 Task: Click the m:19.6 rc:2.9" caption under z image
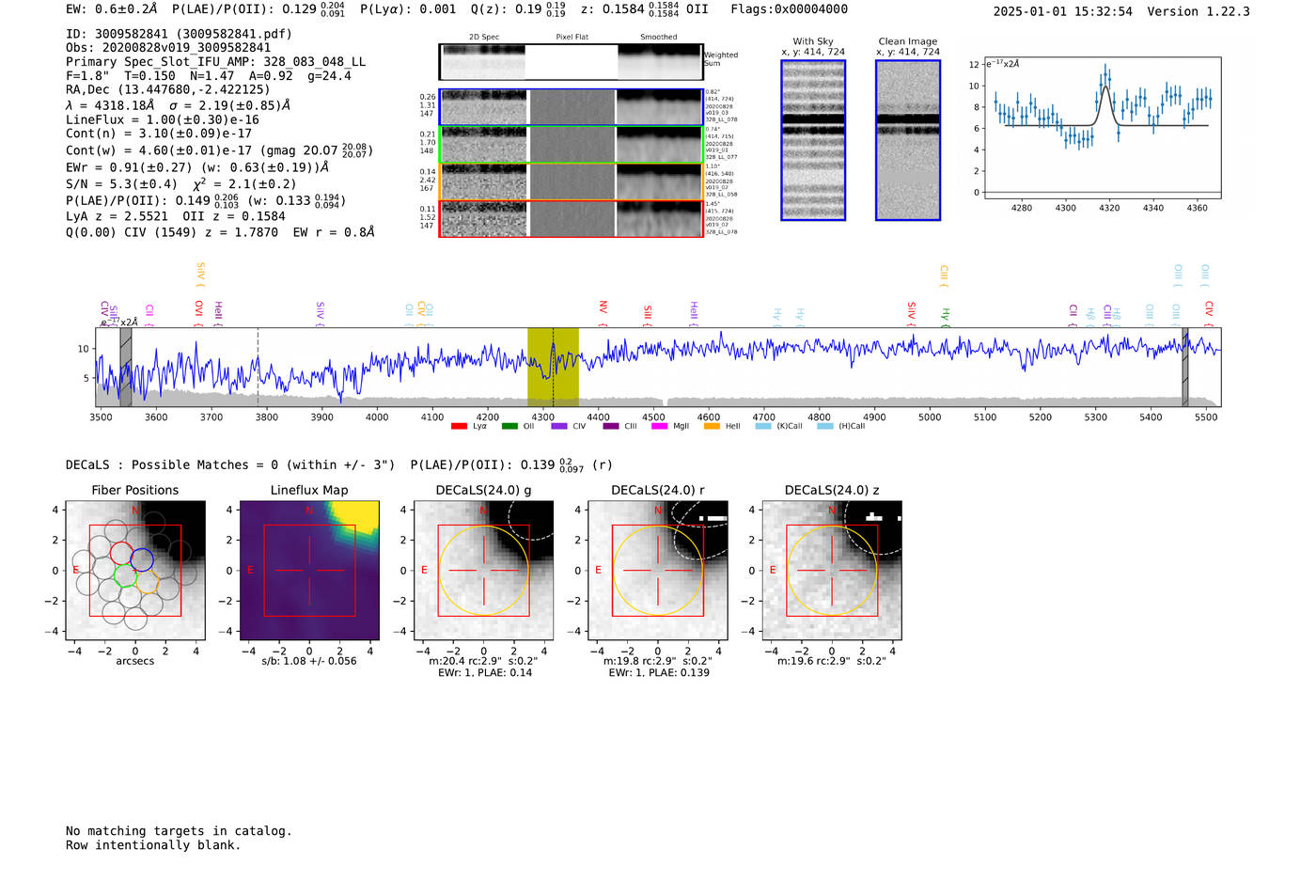pyautogui.click(x=832, y=661)
